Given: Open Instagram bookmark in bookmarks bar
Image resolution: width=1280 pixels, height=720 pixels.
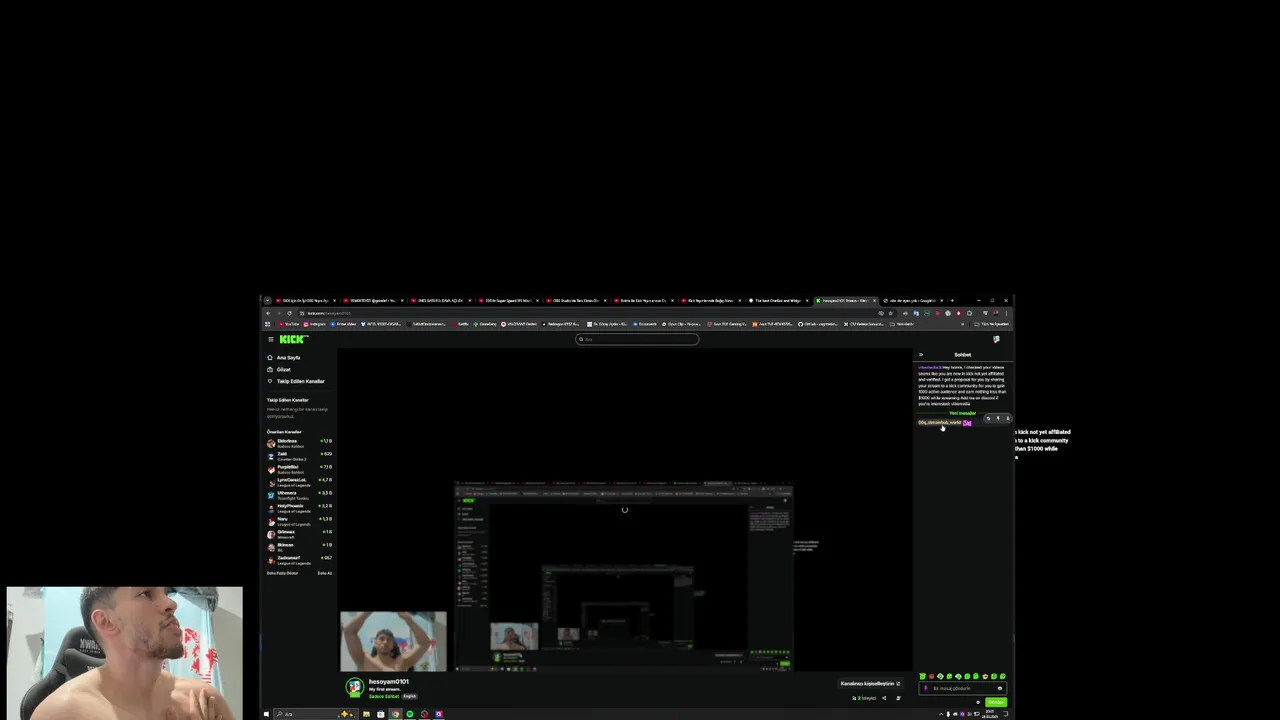Looking at the screenshot, I should tap(314, 324).
